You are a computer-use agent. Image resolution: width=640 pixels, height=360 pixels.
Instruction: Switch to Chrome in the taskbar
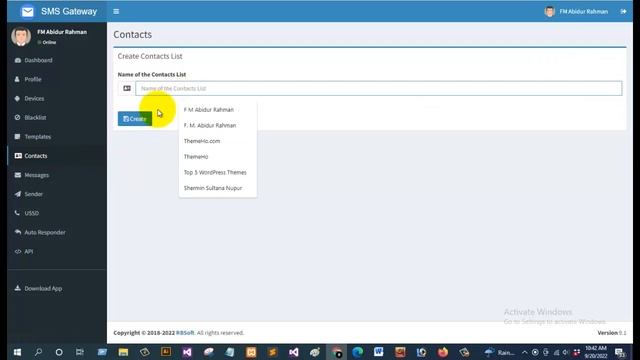337,352
